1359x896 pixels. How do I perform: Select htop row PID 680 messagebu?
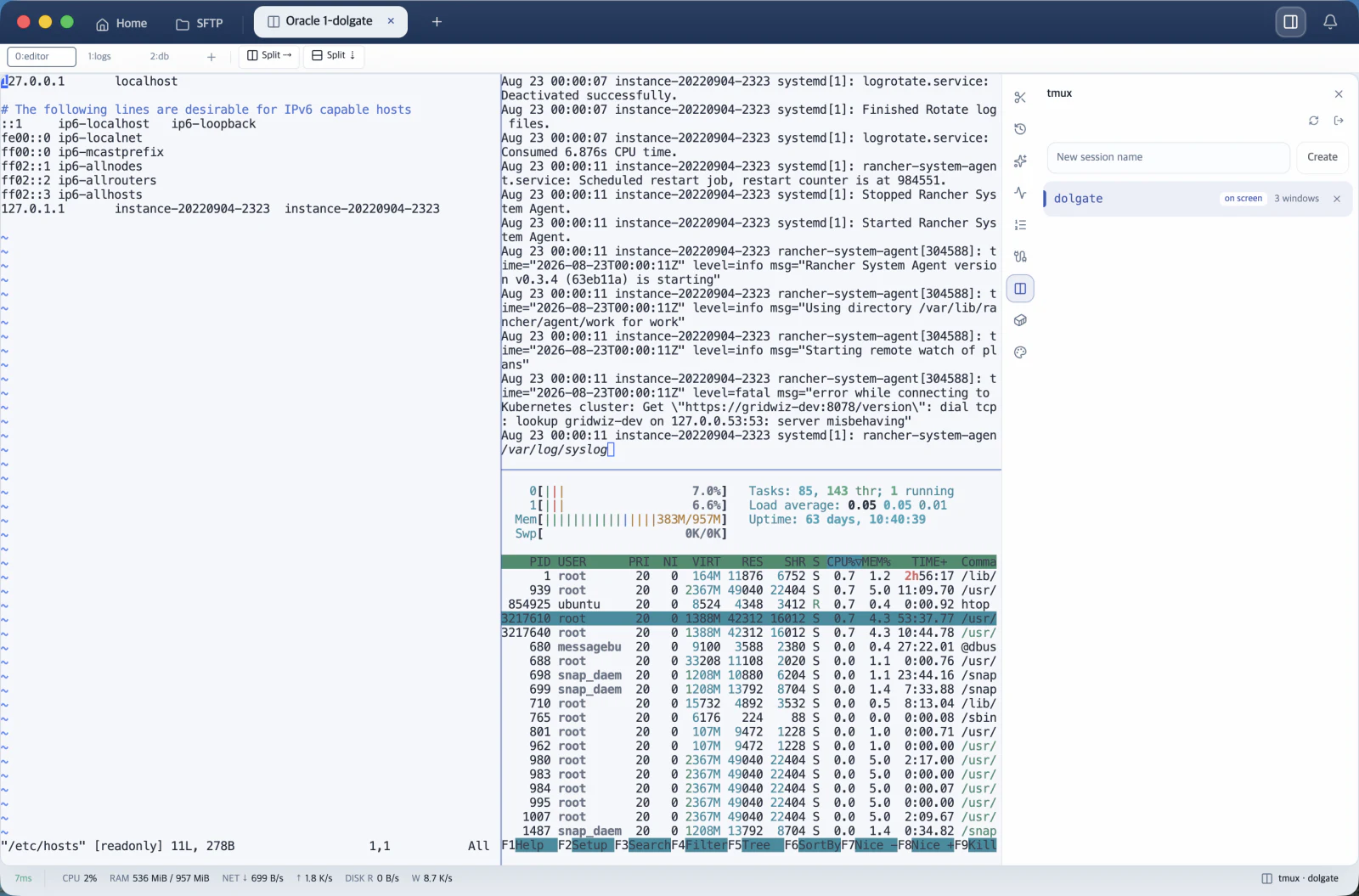click(748, 647)
